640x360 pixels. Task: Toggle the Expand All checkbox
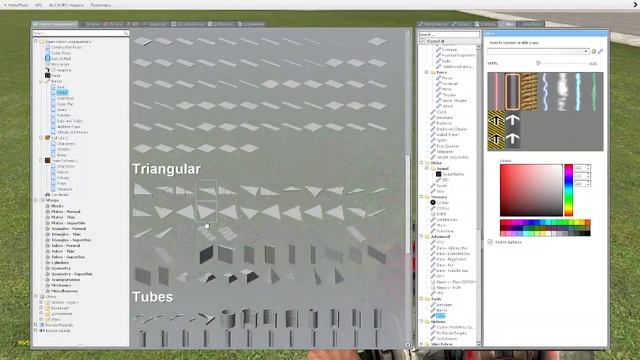pyautogui.click(x=423, y=42)
